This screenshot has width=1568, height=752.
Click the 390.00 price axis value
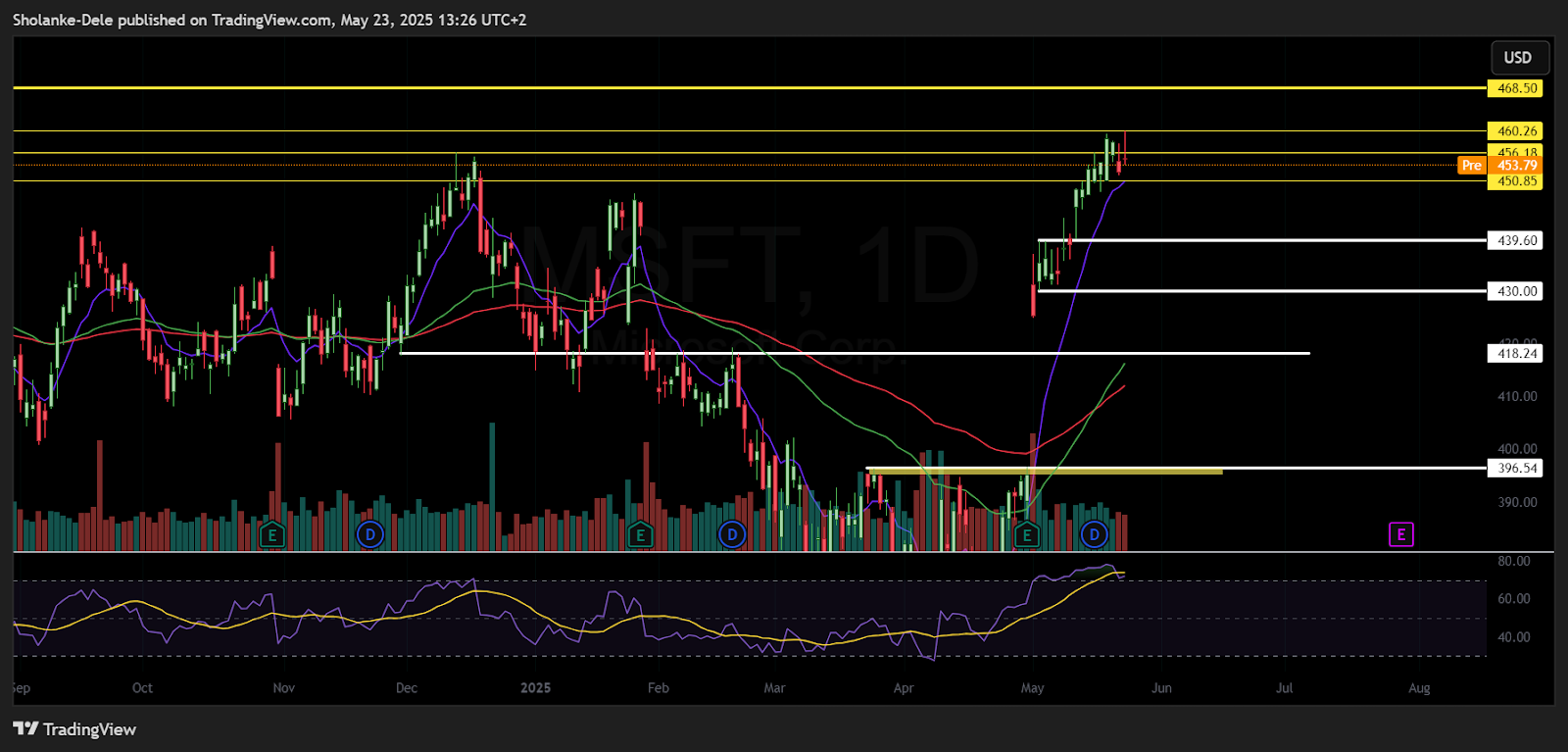click(1517, 502)
